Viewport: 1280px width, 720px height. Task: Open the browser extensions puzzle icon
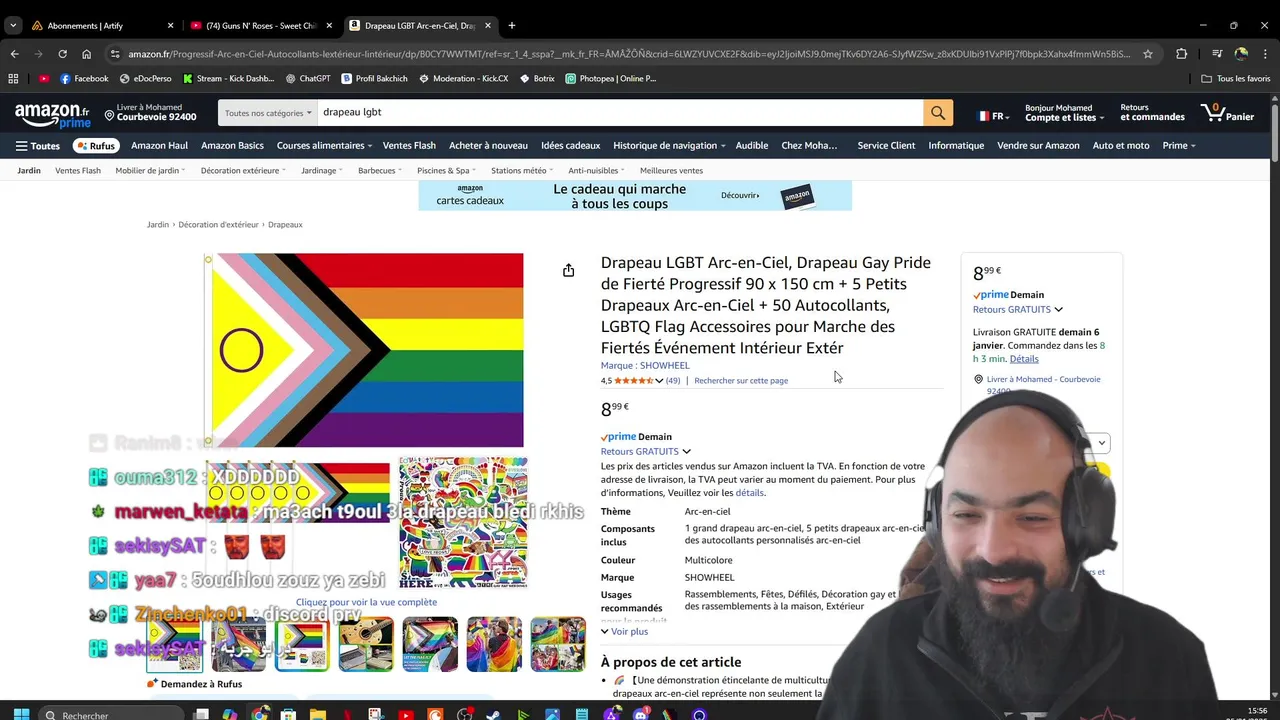pyautogui.click(x=1181, y=54)
